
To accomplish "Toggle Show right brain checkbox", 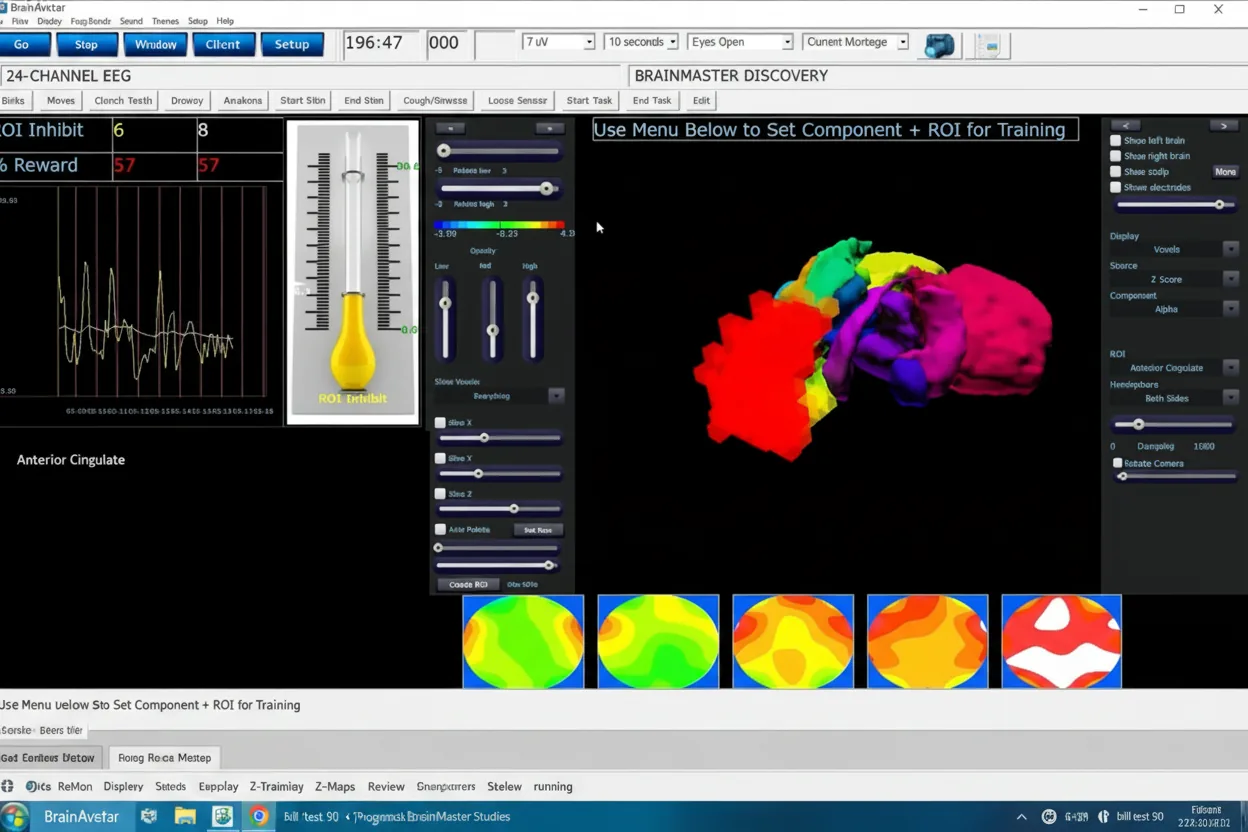I will (x=1116, y=156).
